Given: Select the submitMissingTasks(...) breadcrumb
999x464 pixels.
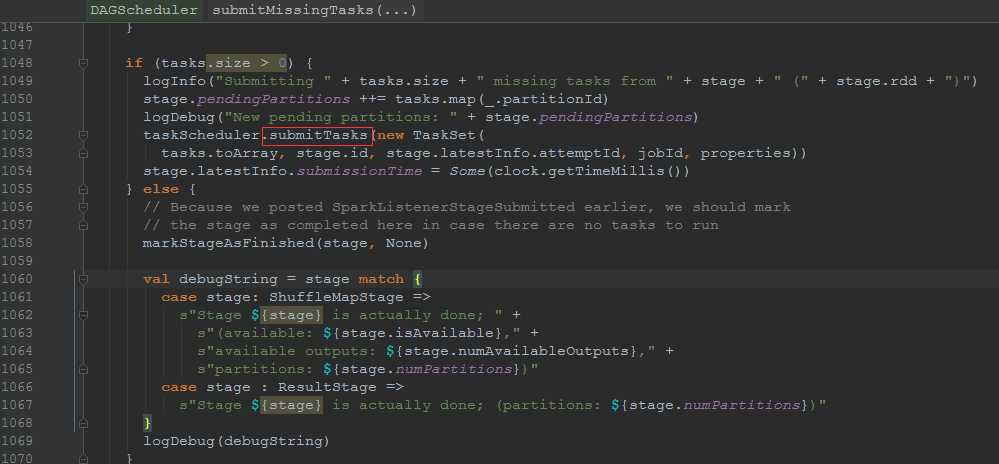Looking at the screenshot, I should pos(313,10).
